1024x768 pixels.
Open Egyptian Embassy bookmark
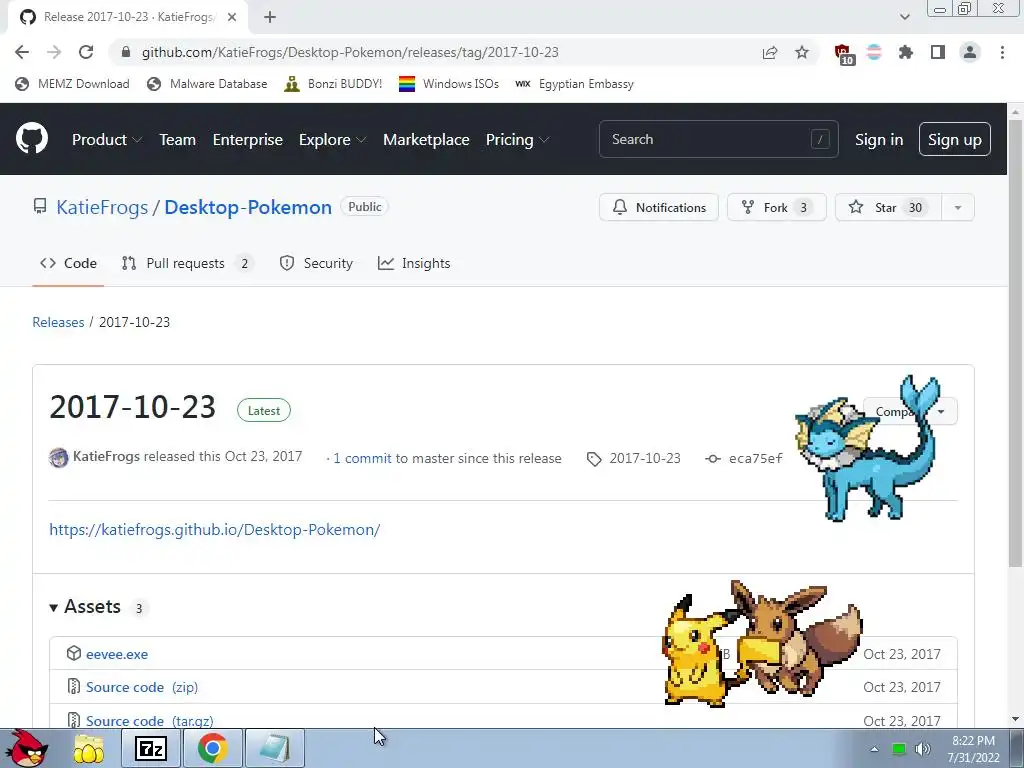pos(575,84)
